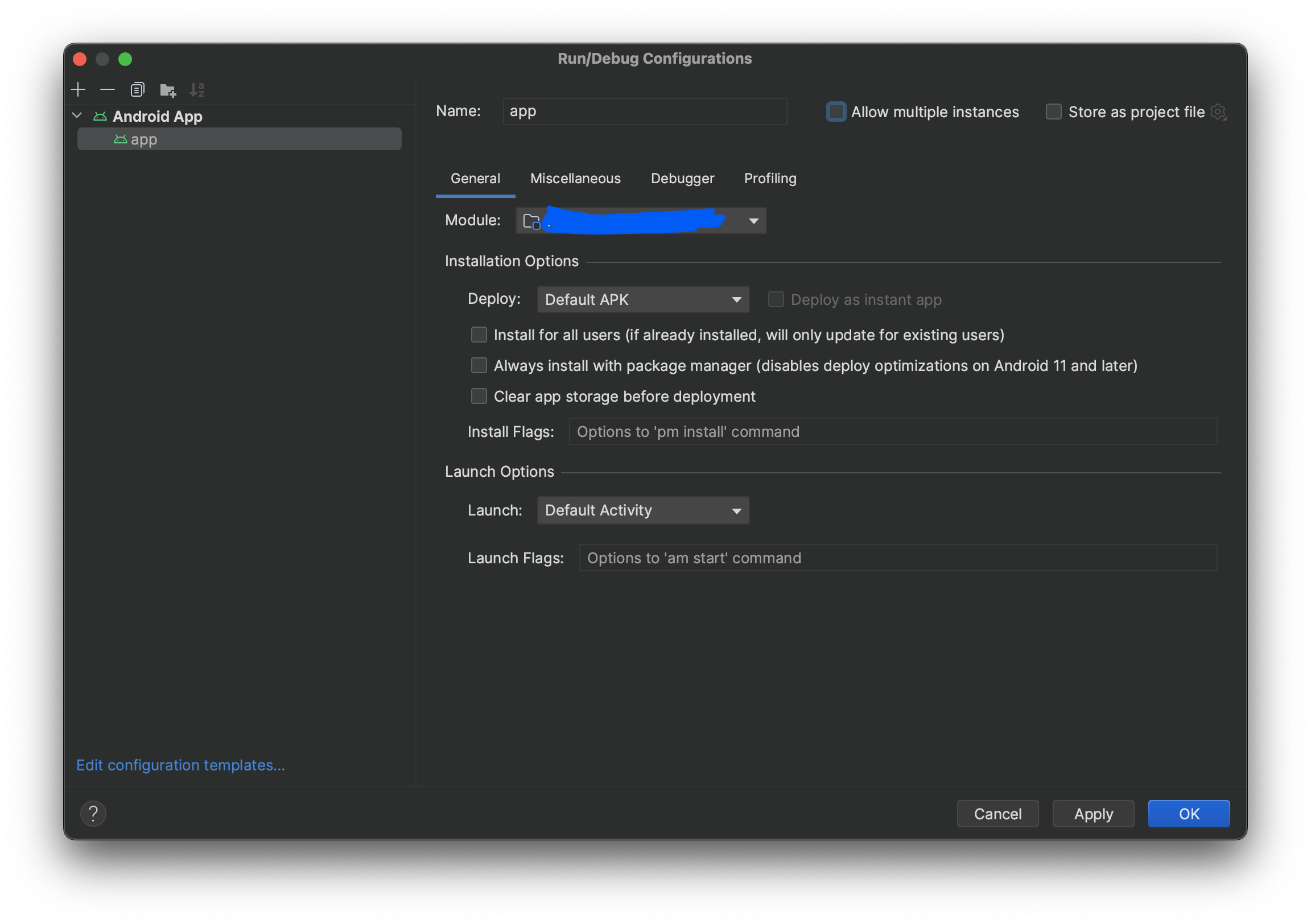
Task: Open Edit configuration templates
Action: pos(180,765)
